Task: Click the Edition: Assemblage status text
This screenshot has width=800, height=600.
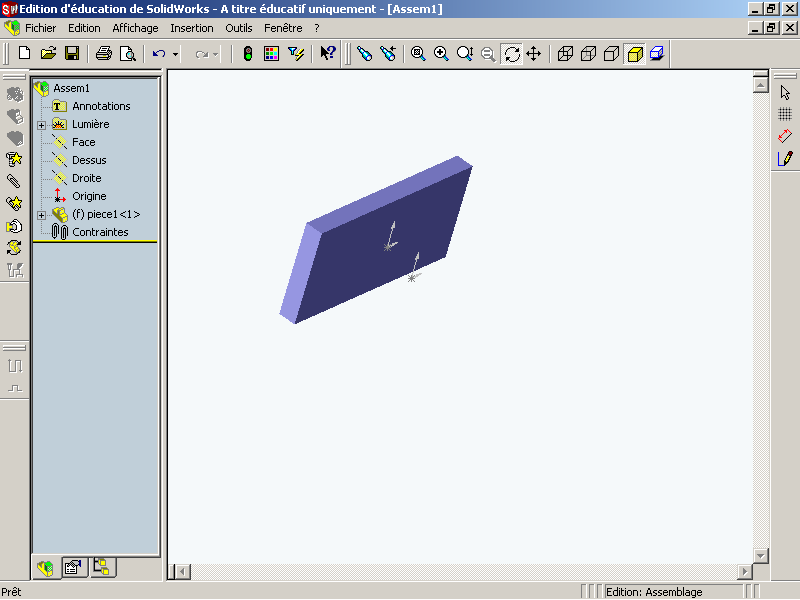Action: pos(654,592)
